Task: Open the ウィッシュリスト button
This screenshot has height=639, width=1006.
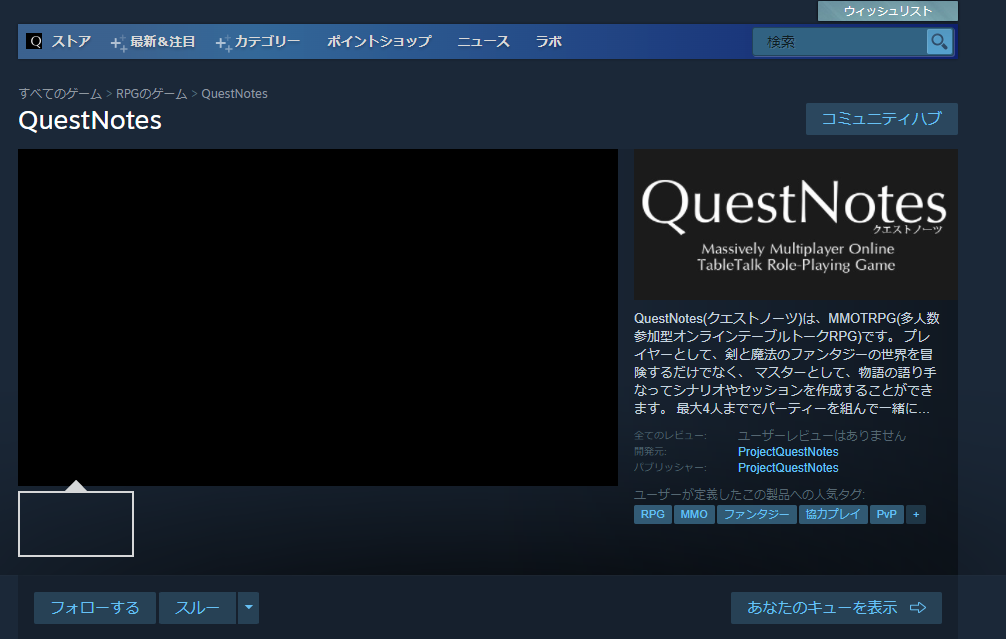Action: (887, 11)
